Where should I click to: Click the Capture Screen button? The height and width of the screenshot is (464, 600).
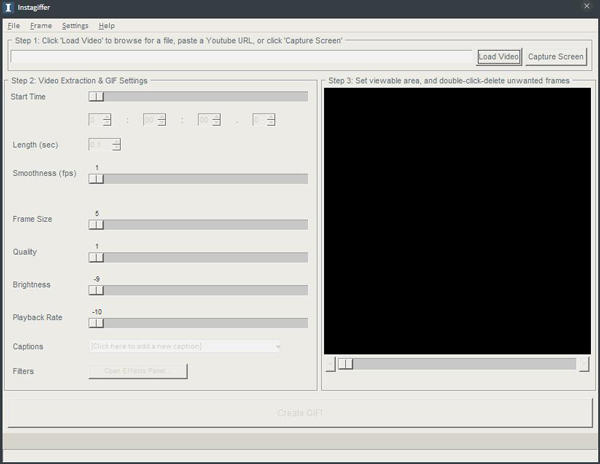(556, 57)
